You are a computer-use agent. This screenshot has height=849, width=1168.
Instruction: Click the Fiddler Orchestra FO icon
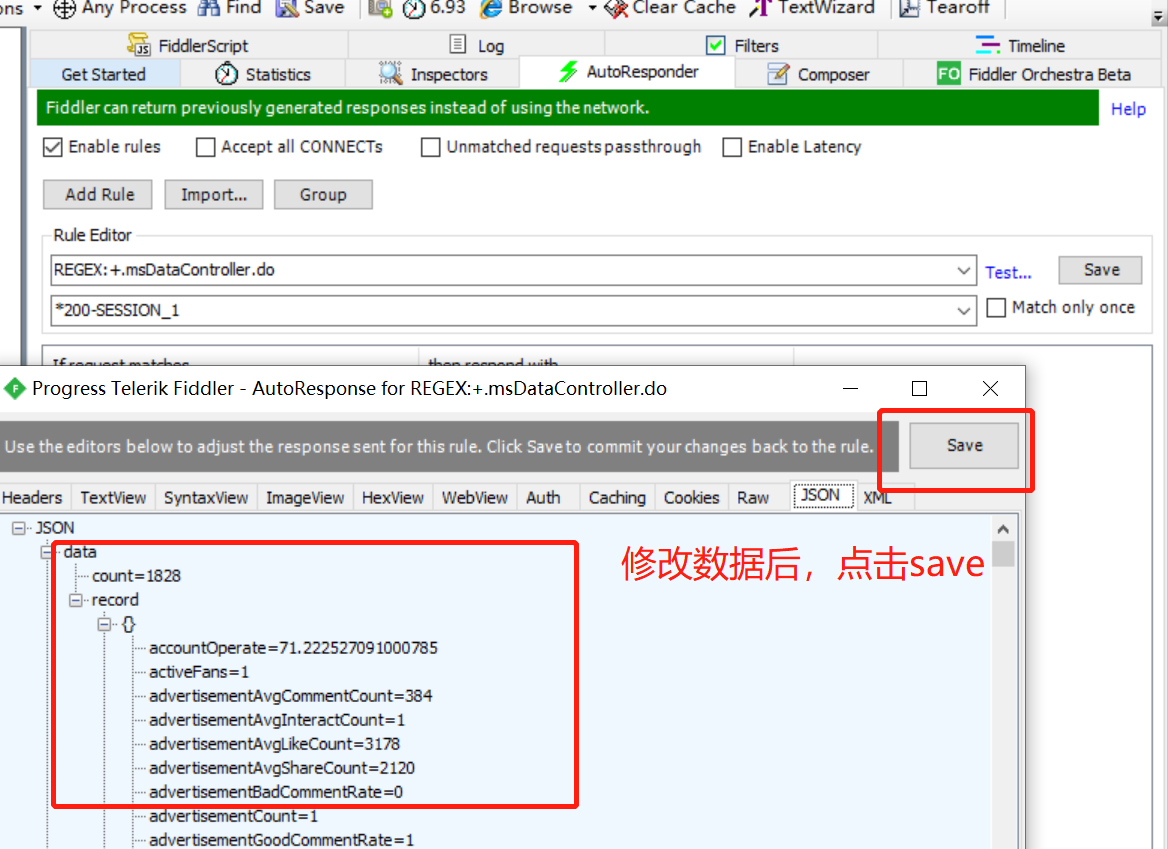[948, 74]
